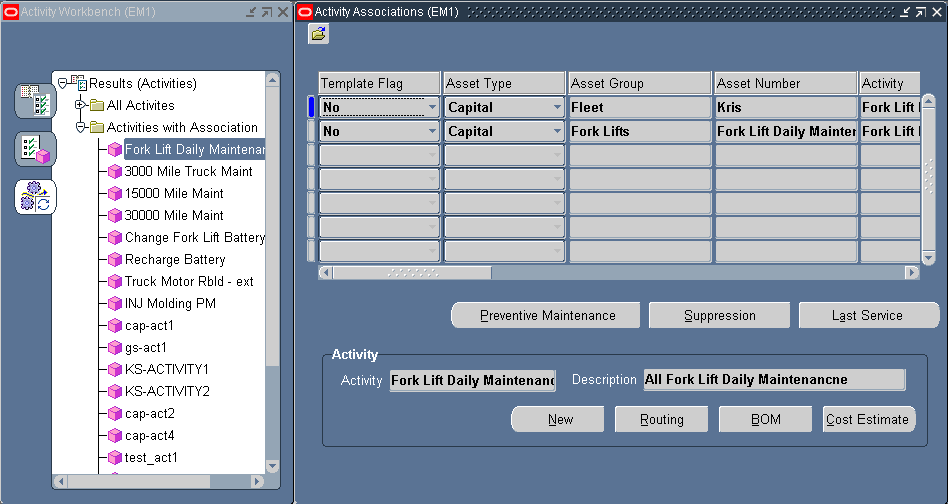Open Asset Type dropdown in Fleet row
The image size is (948, 504).
557,108
